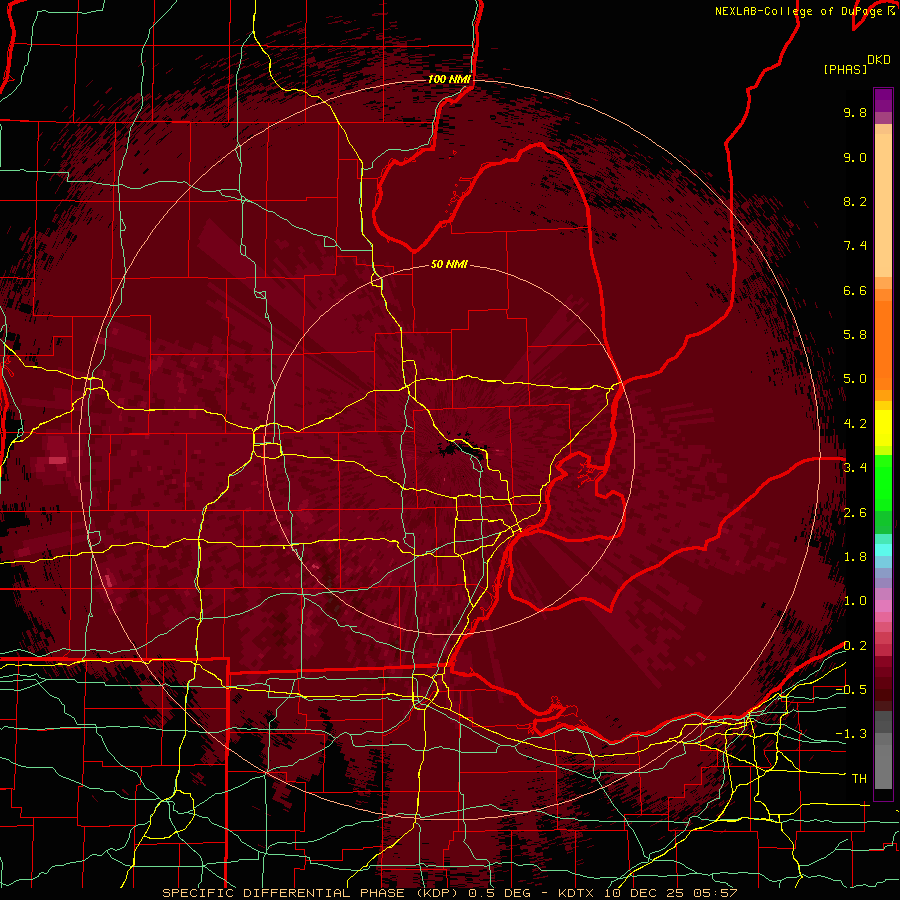The image size is (900, 900).
Task: Click the TH threshold label on the scale
Action: click(859, 779)
